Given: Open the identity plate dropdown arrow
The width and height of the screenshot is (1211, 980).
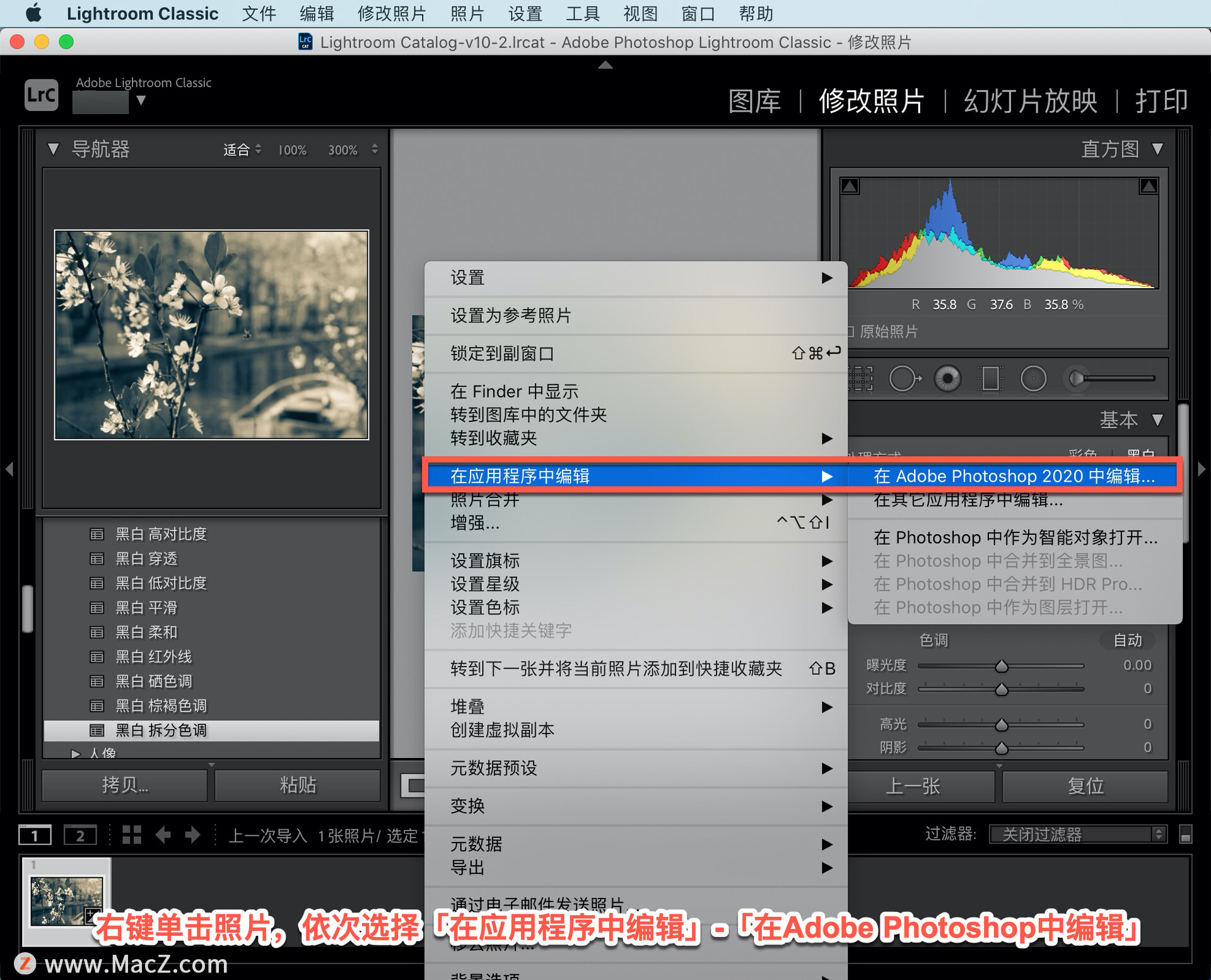Looking at the screenshot, I should (141, 100).
